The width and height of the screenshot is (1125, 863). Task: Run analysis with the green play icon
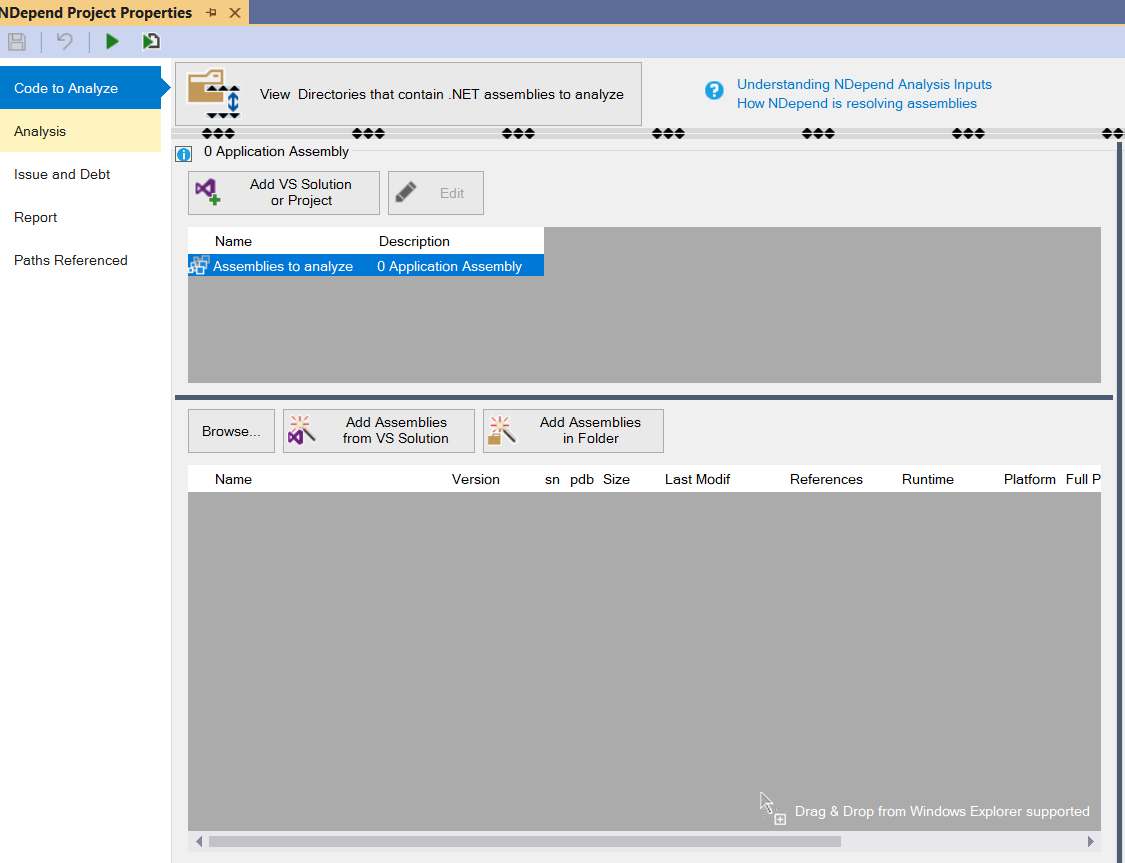coord(112,42)
